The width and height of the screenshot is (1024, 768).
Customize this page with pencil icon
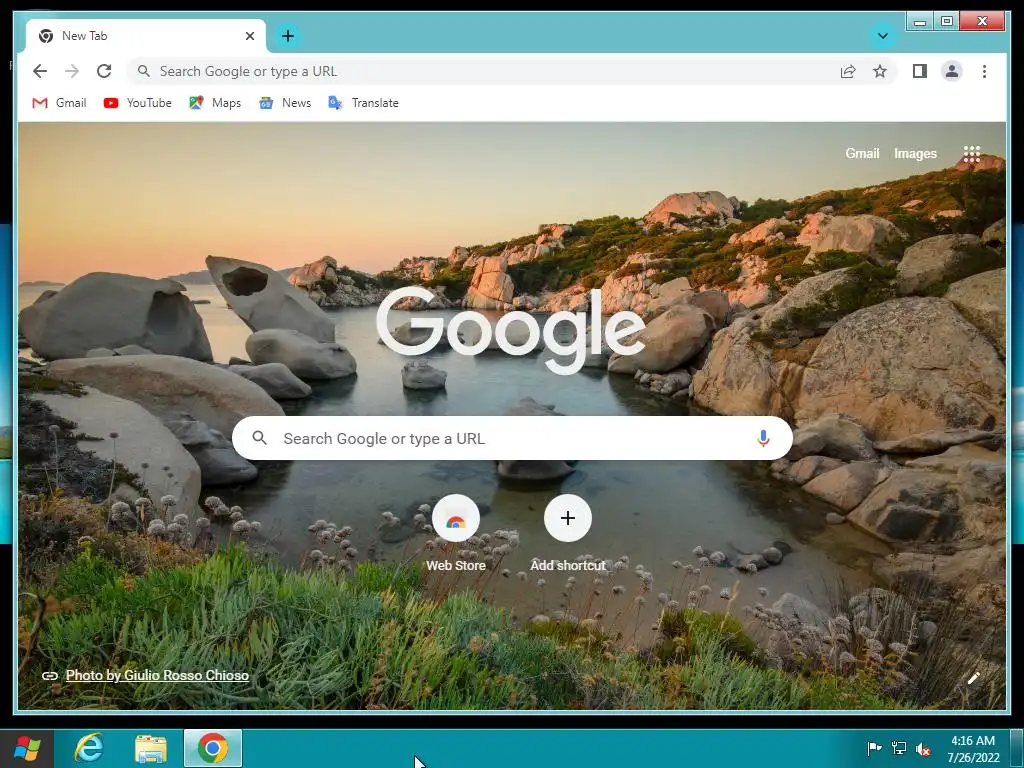pos(973,678)
